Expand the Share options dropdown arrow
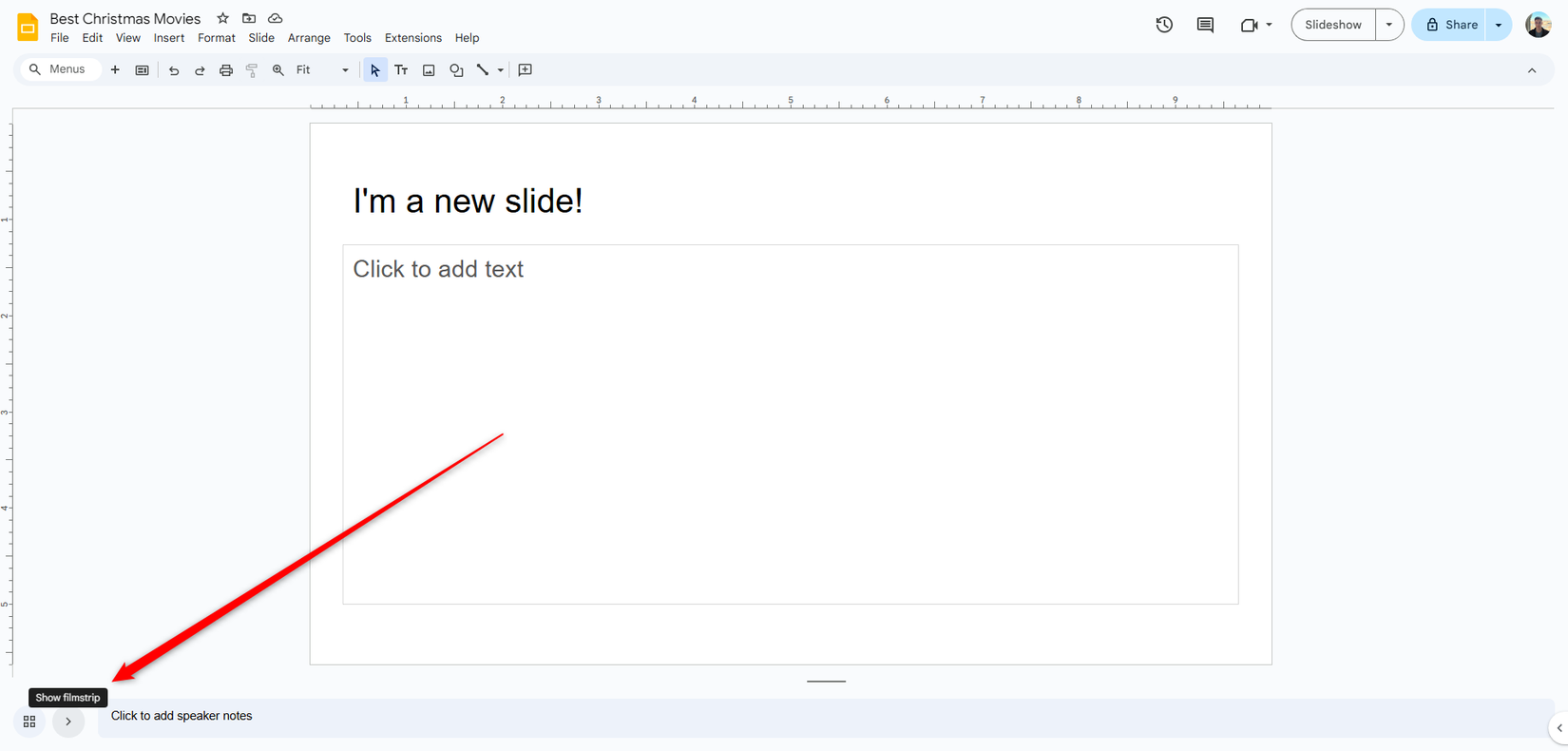1568x751 pixels. tap(1499, 25)
